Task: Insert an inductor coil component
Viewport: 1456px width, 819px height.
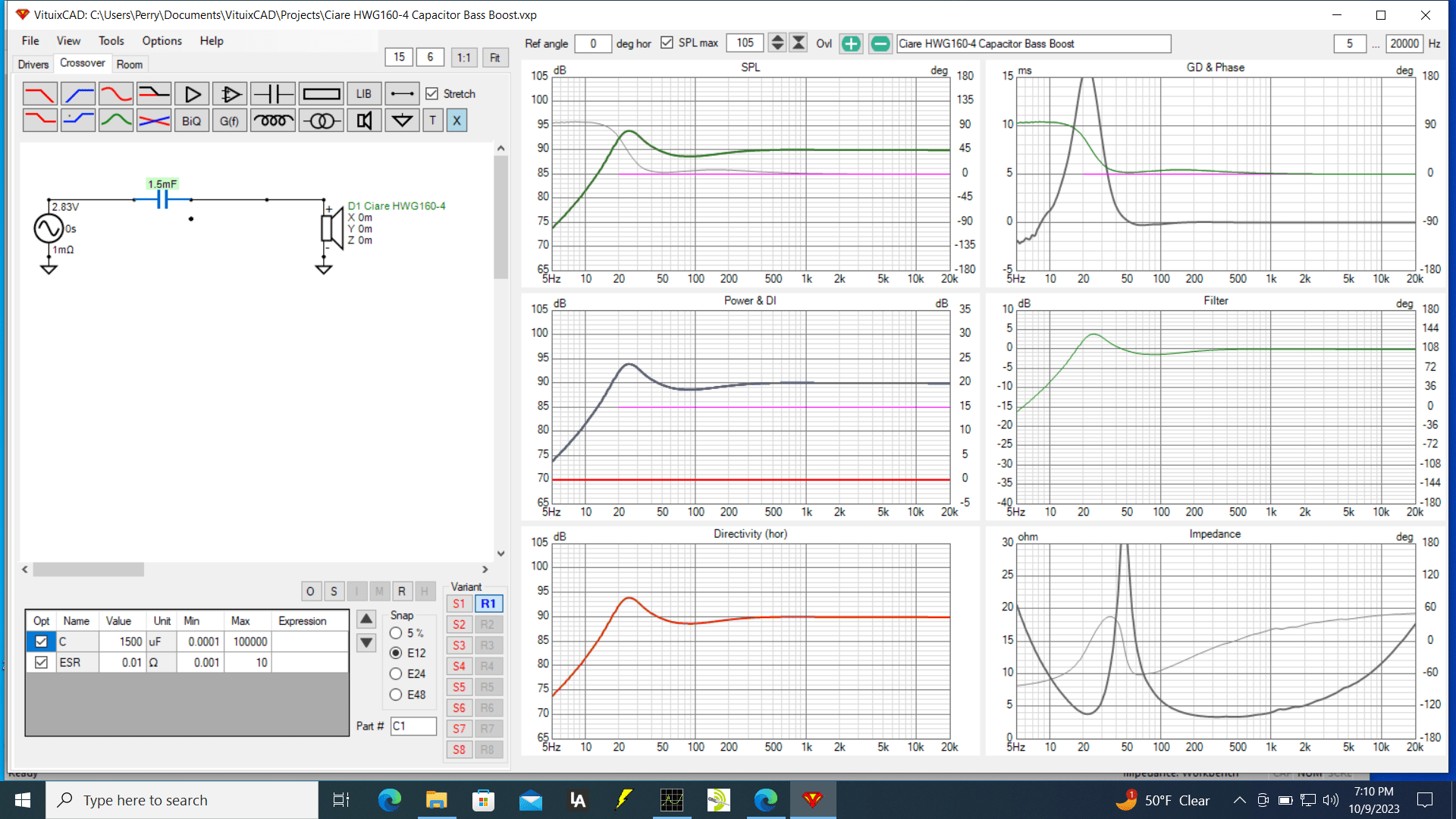Action: point(273,121)
